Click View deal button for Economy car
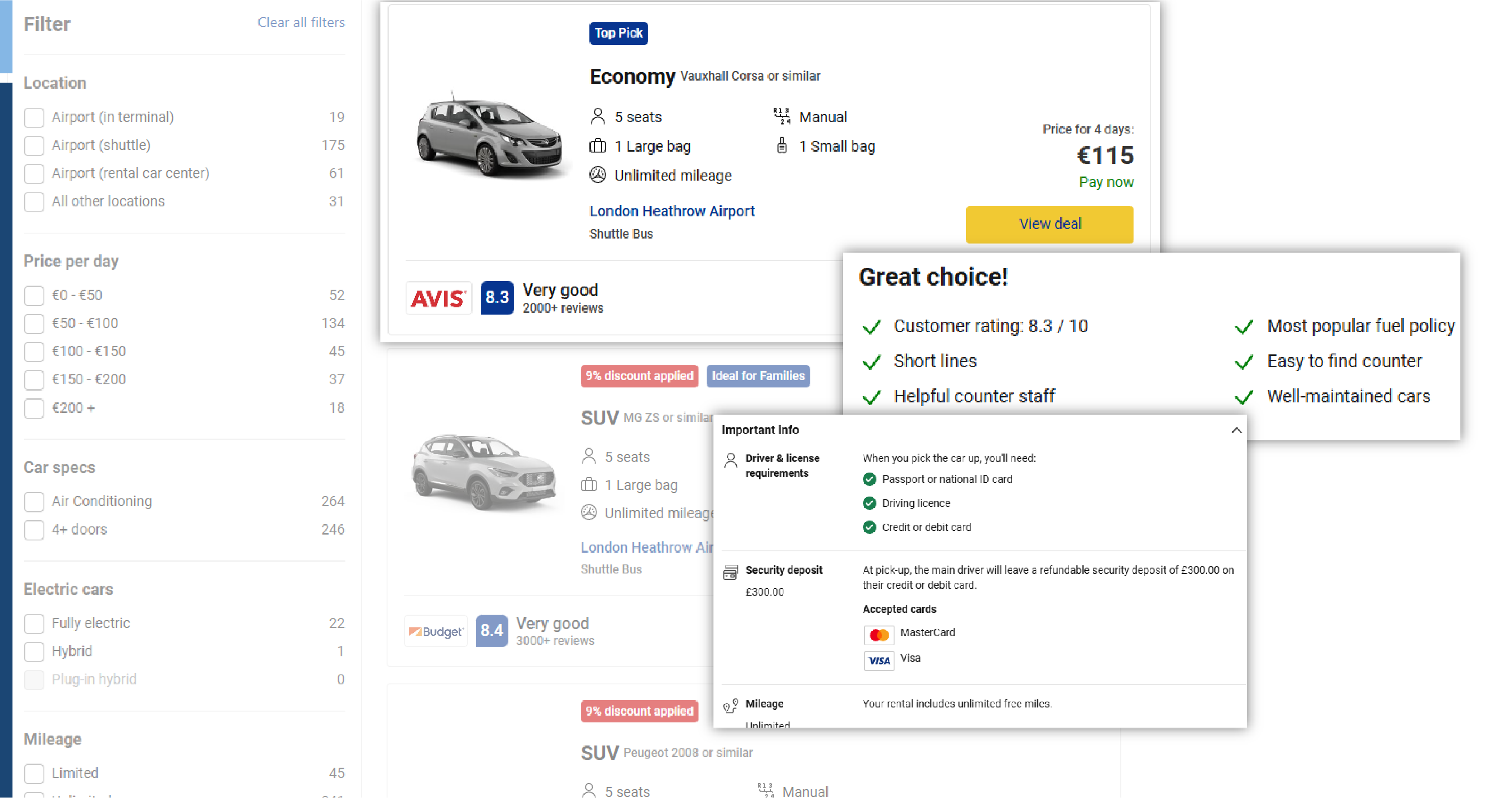The width and height of the screenshot is (1512, 798). pyautogui.click(x=1050, y=224)
